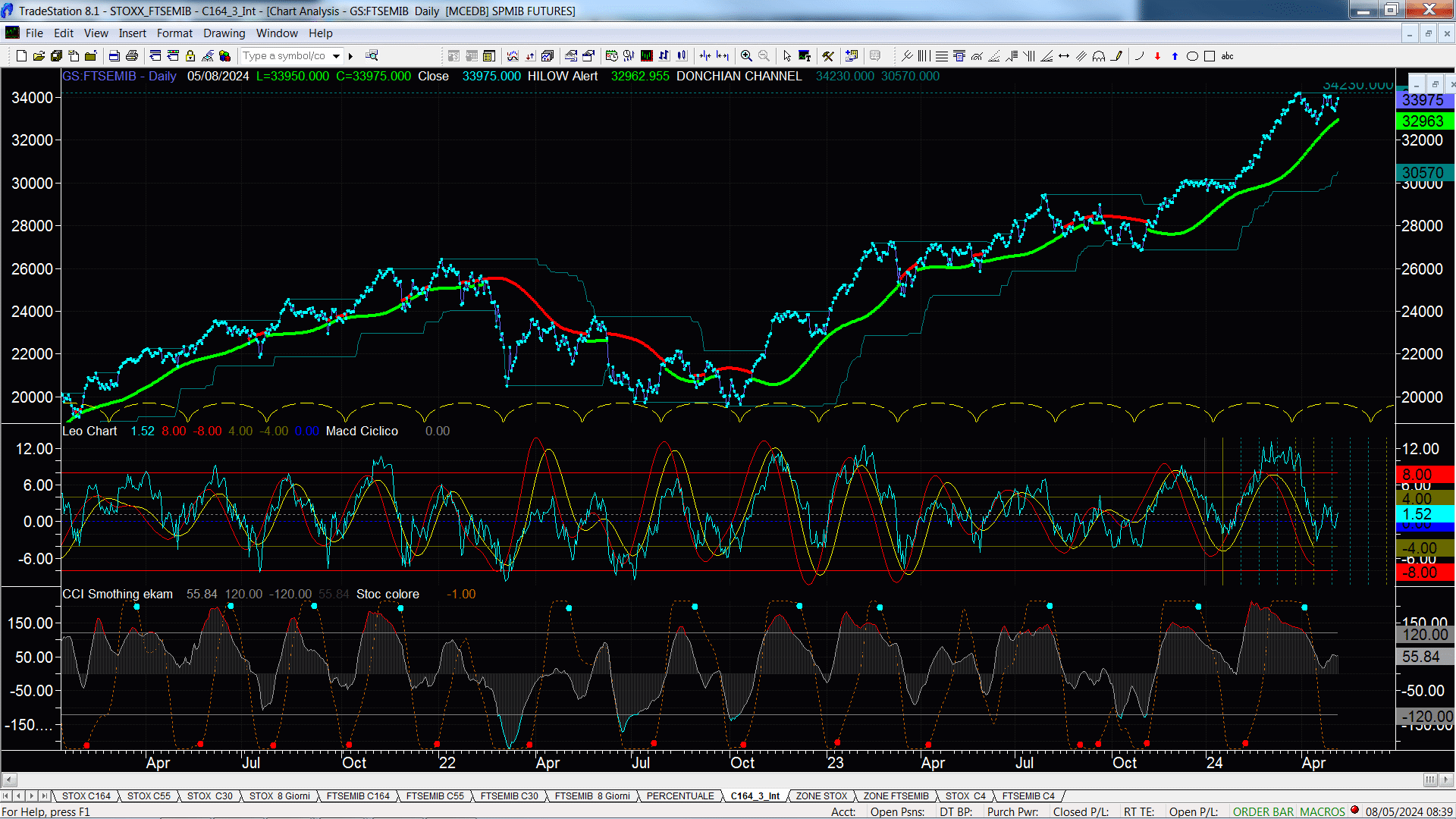The height and width of the screenshot is (819, 1456).
Task: Click the 30570 Donchian value label
Action: point(1424,173)
